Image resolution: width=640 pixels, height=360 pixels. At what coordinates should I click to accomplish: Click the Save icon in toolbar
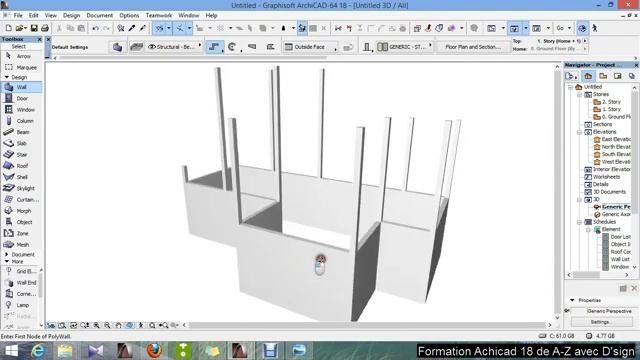tap(34, 28)
